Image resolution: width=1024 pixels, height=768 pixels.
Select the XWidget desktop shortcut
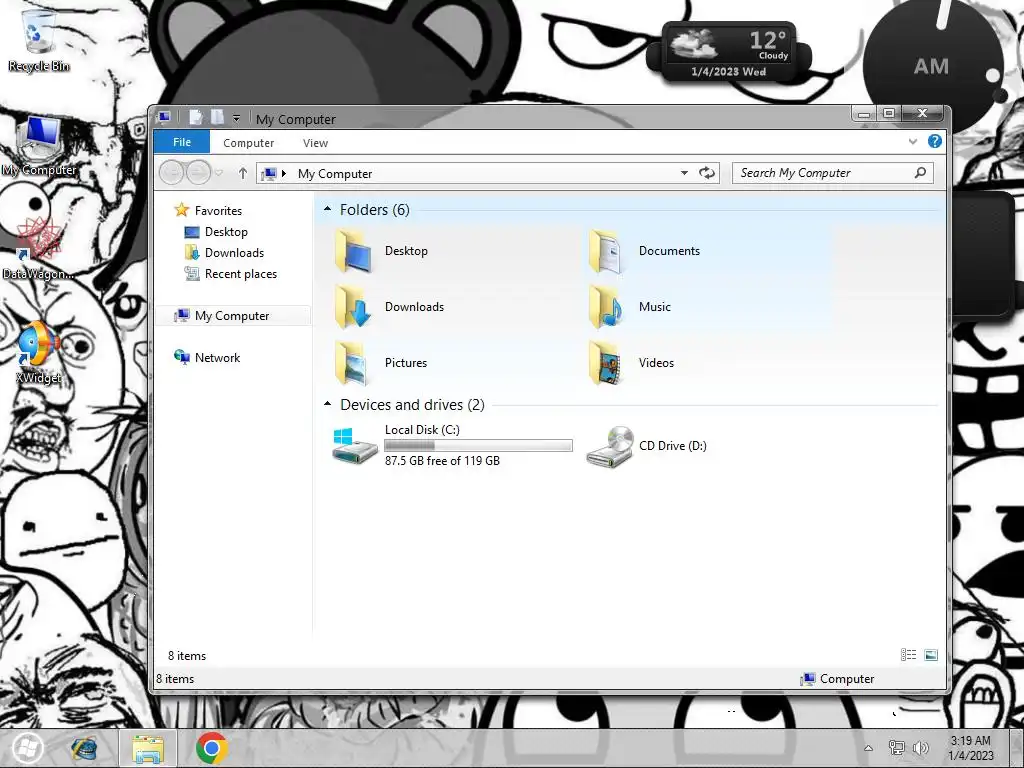(x=38, y=351)
